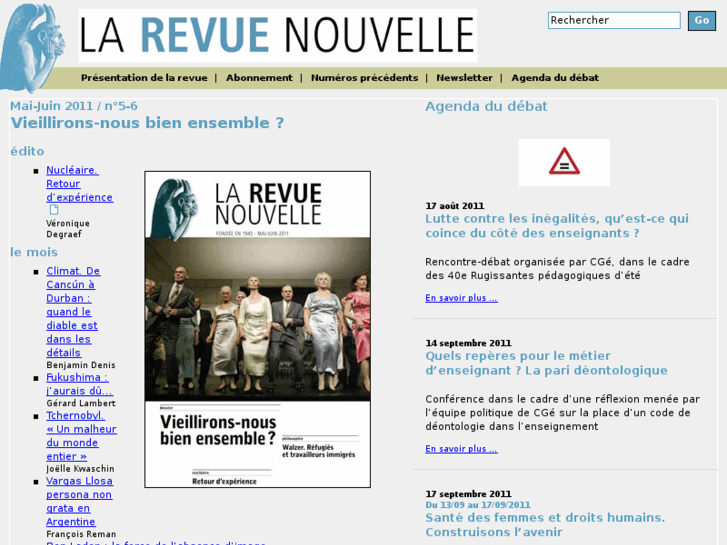Image resolution: width=727 pixels, height=545 pixels.
Task: Click the La Revue Nouvelle title banner
Action: tap(278, 35)
